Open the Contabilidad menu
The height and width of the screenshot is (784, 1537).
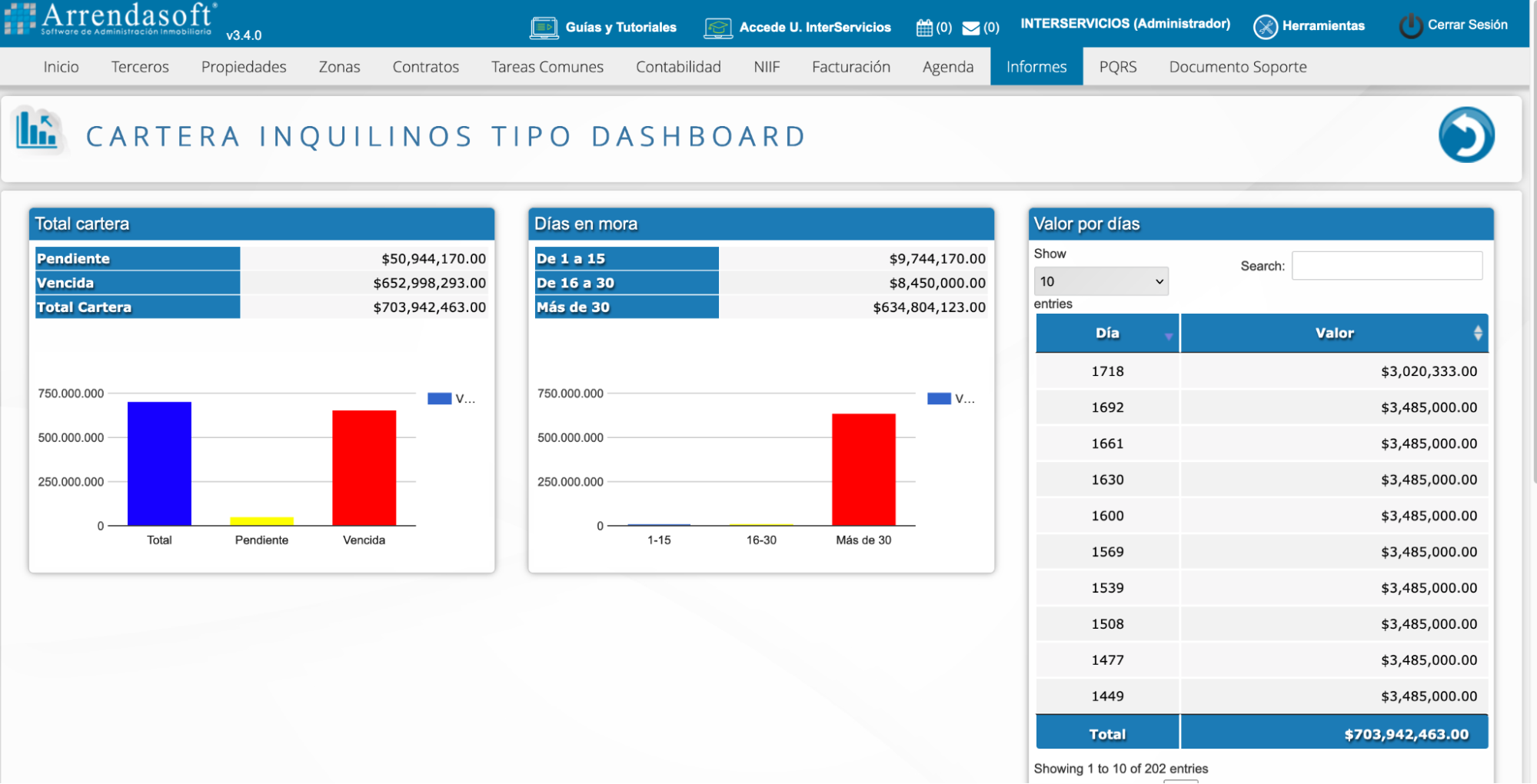tap(678, 67)
